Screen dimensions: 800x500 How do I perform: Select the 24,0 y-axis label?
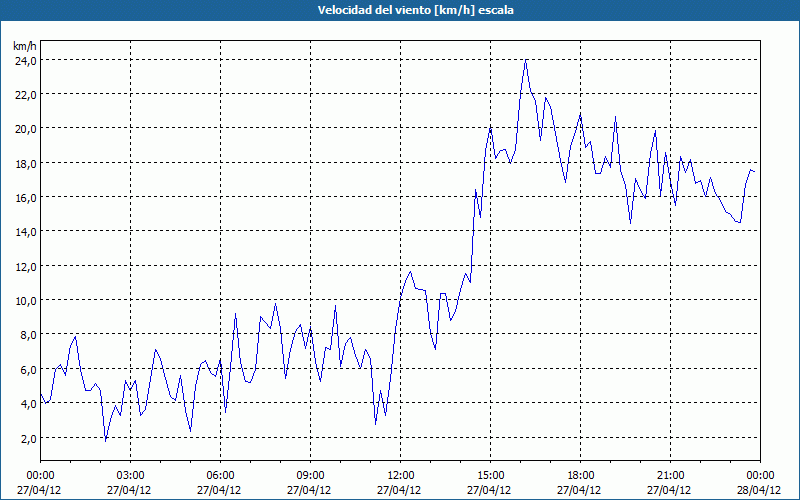(x=24, y=61)
